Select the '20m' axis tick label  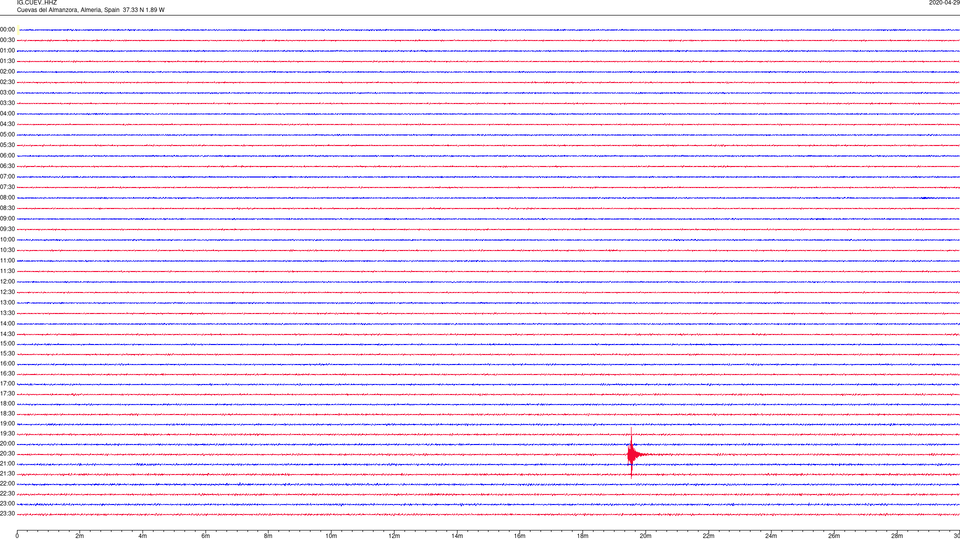tap(645, 536)
